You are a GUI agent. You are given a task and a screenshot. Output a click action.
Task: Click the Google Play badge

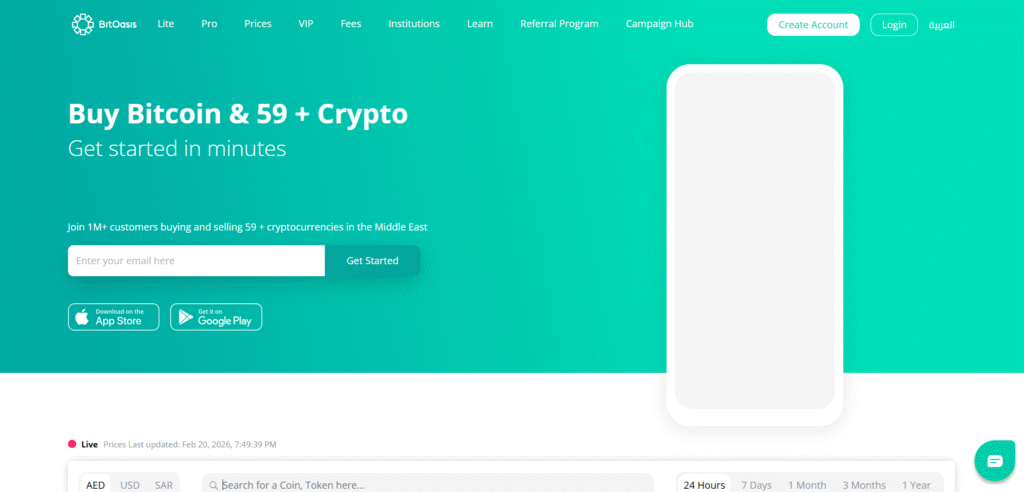[x=216, y=317]
